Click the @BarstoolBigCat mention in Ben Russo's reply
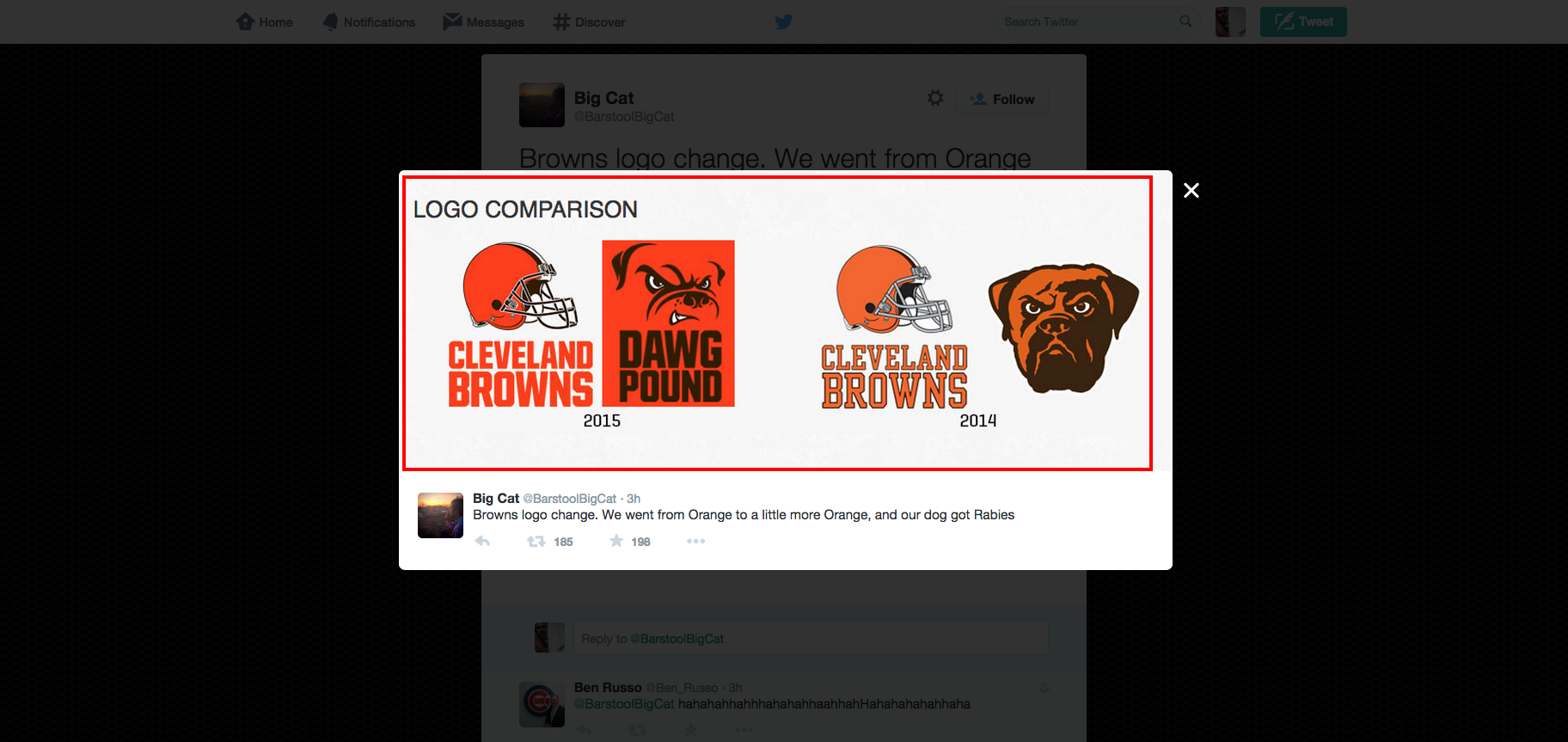The height and width of the screenshot is (742, 1568). pyautogui.click(x=624, y=704)
